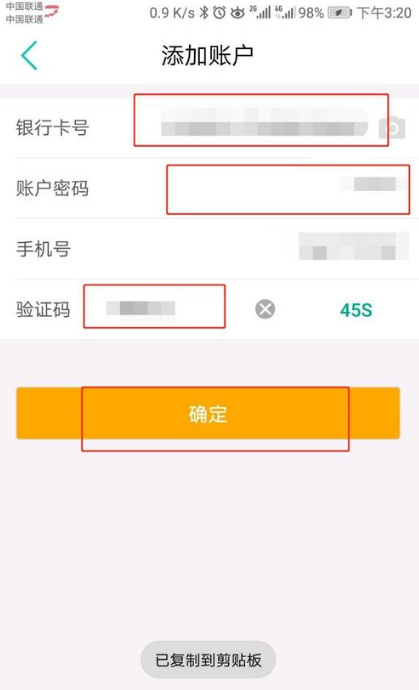Viewport: 419px width, 690px height.
Task: Tap the 已复制到剪贴板 toast message
Action: (208, 660)
